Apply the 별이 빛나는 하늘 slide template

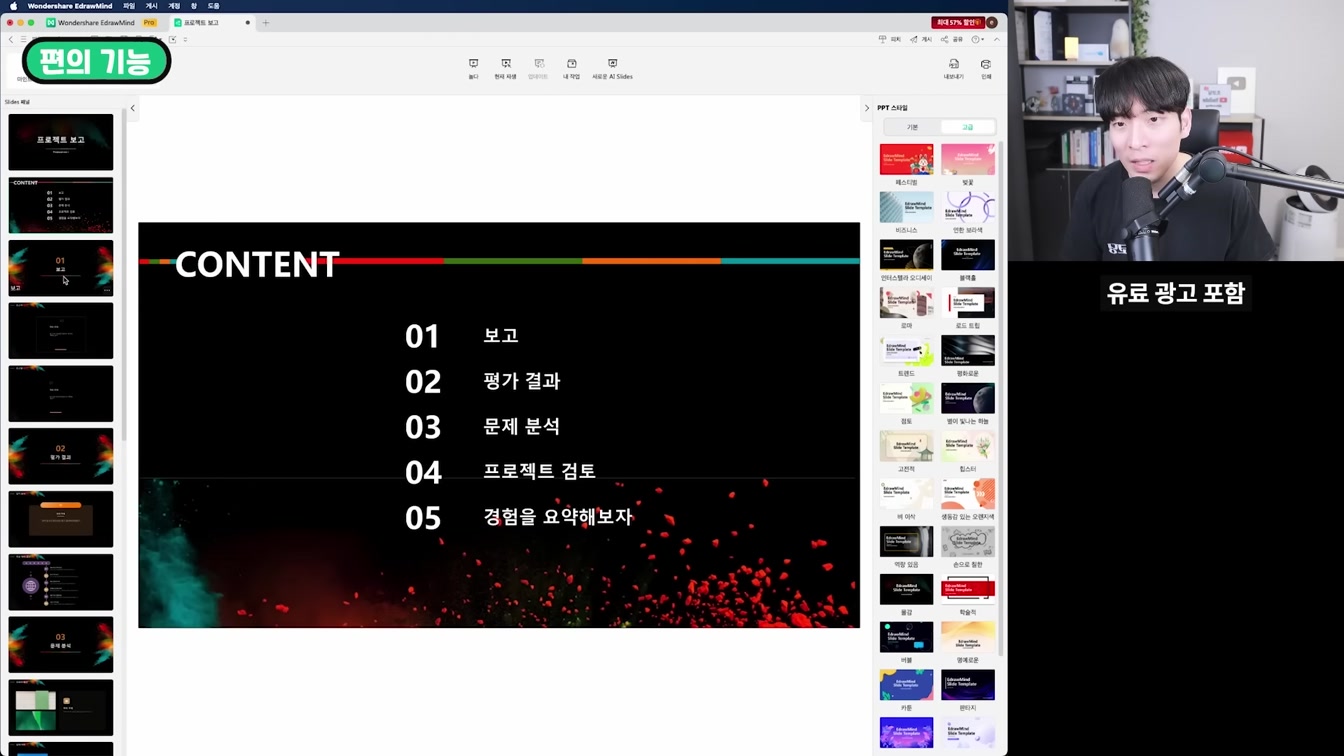click(968, 399)
